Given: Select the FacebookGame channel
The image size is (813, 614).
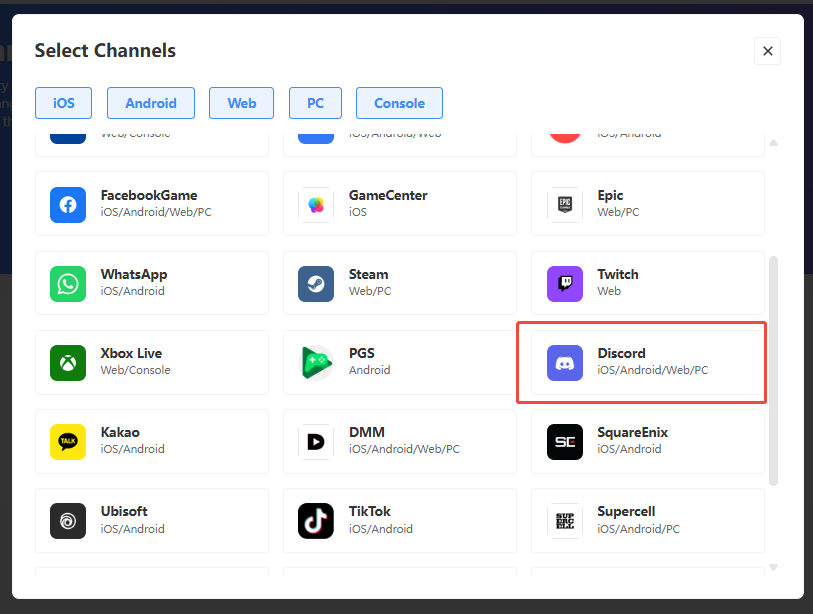Looking at the screenshot, I should click(151, 204).
